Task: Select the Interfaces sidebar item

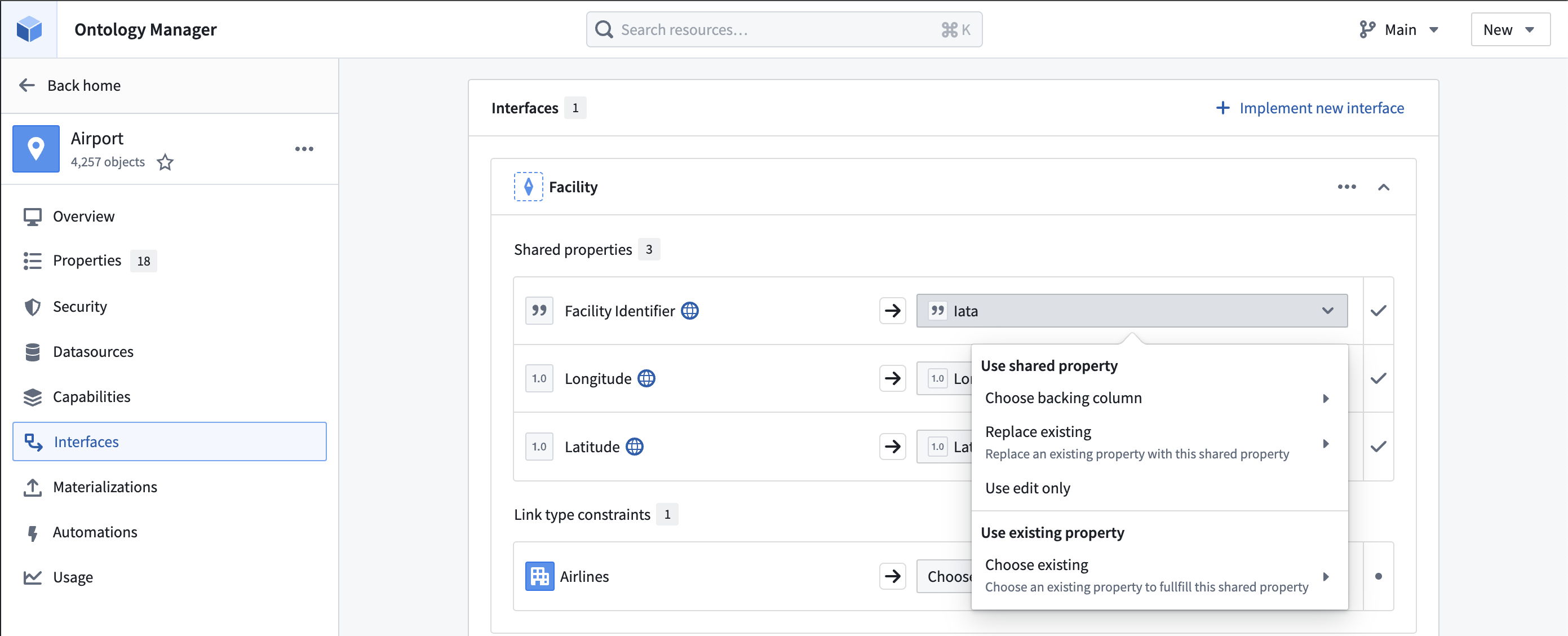Action: pyautogui.click(x=169, y=441)
